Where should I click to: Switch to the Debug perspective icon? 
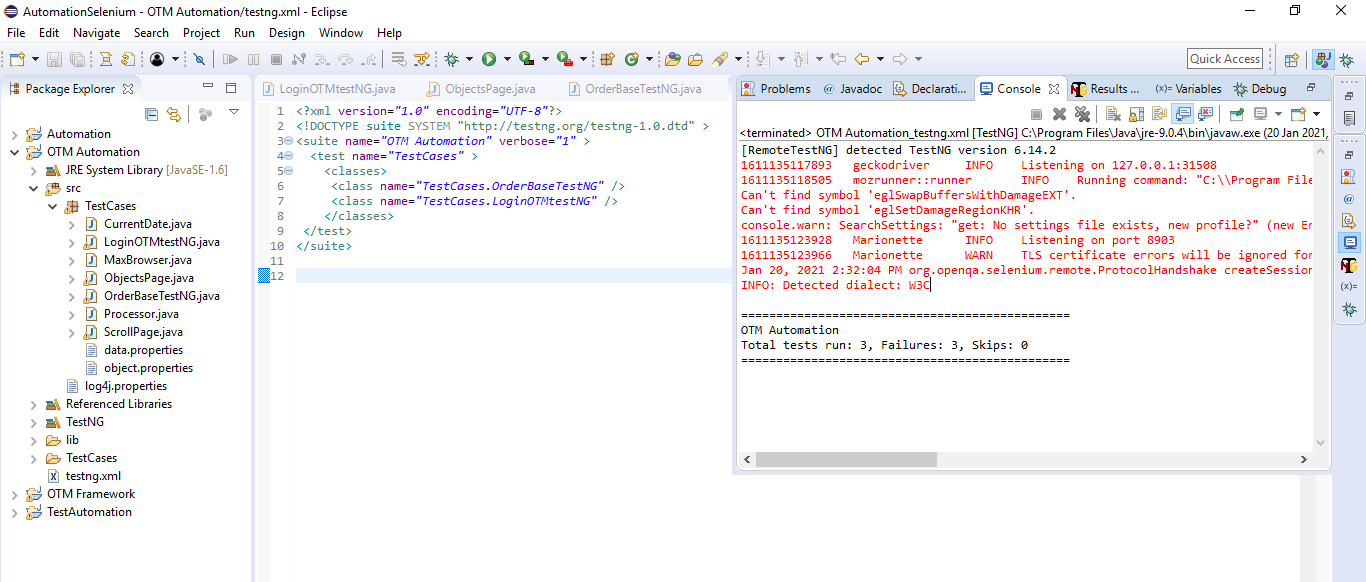click(x=1347, y=59)
